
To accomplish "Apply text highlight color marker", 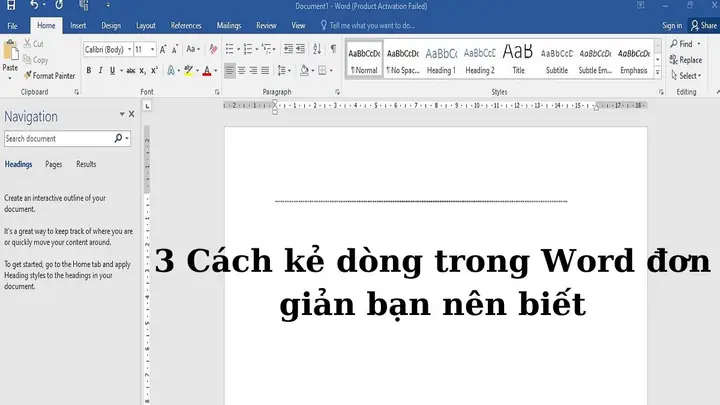I will click(x=188, y=70).
